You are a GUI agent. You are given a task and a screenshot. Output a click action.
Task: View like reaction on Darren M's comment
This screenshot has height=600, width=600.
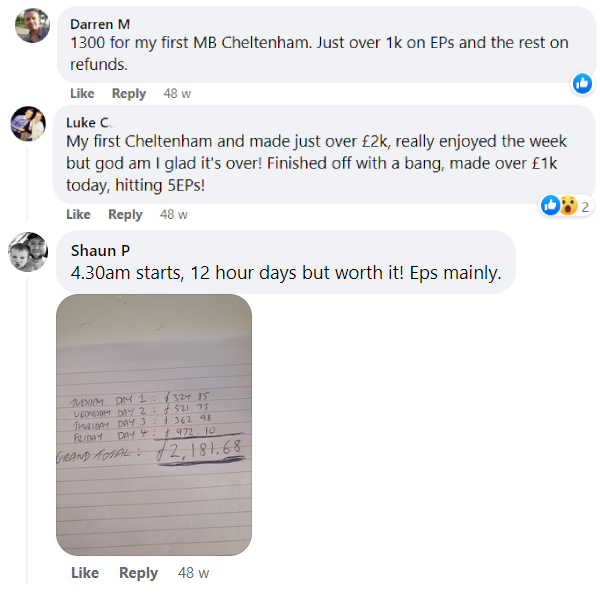(x=582, y=83)
